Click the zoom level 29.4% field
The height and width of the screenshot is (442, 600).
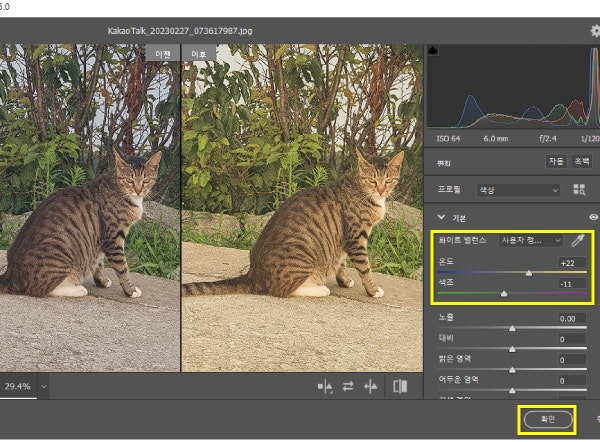[18, 387]
